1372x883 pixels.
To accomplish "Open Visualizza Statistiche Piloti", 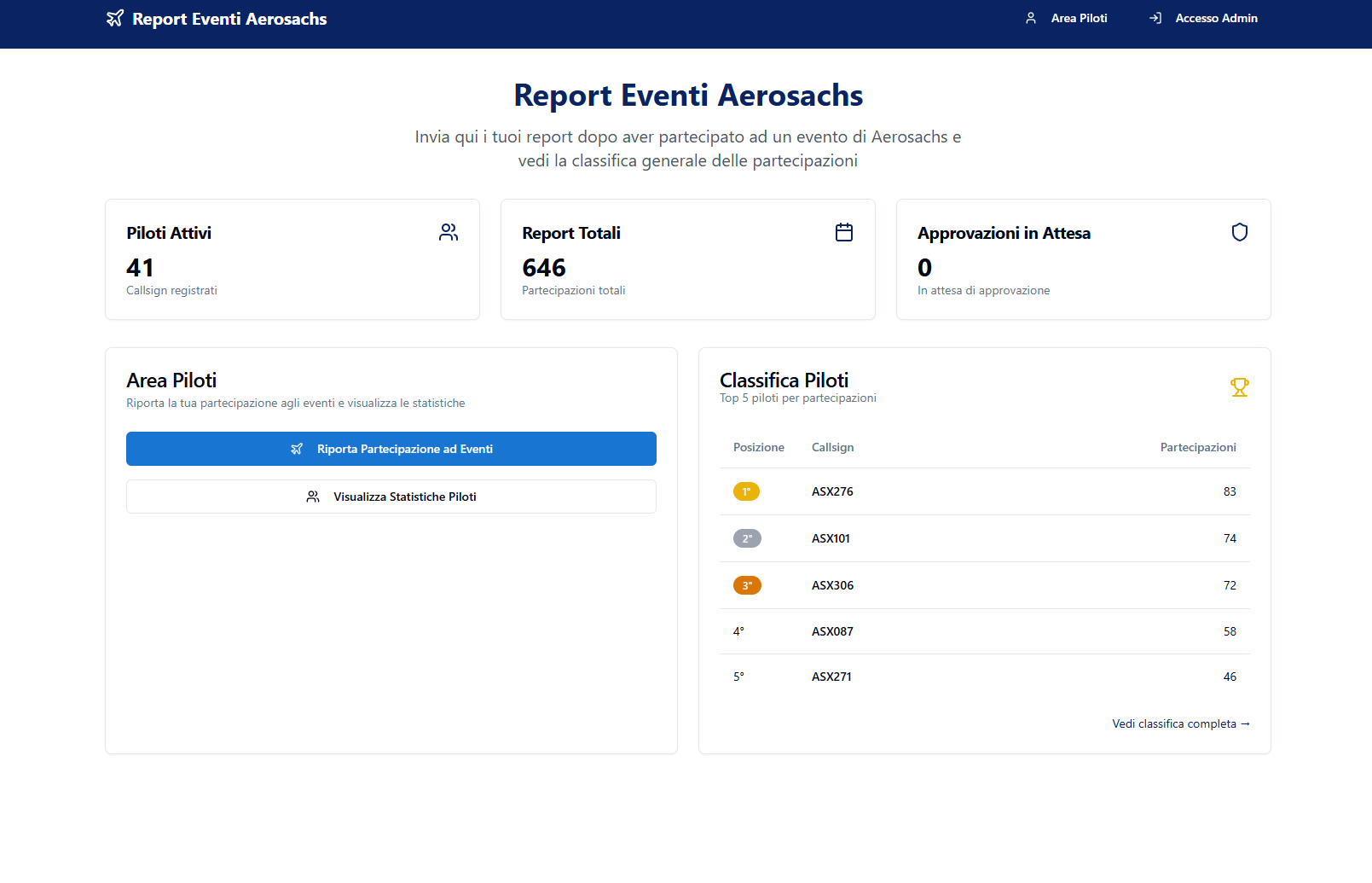I will point(391,497).
